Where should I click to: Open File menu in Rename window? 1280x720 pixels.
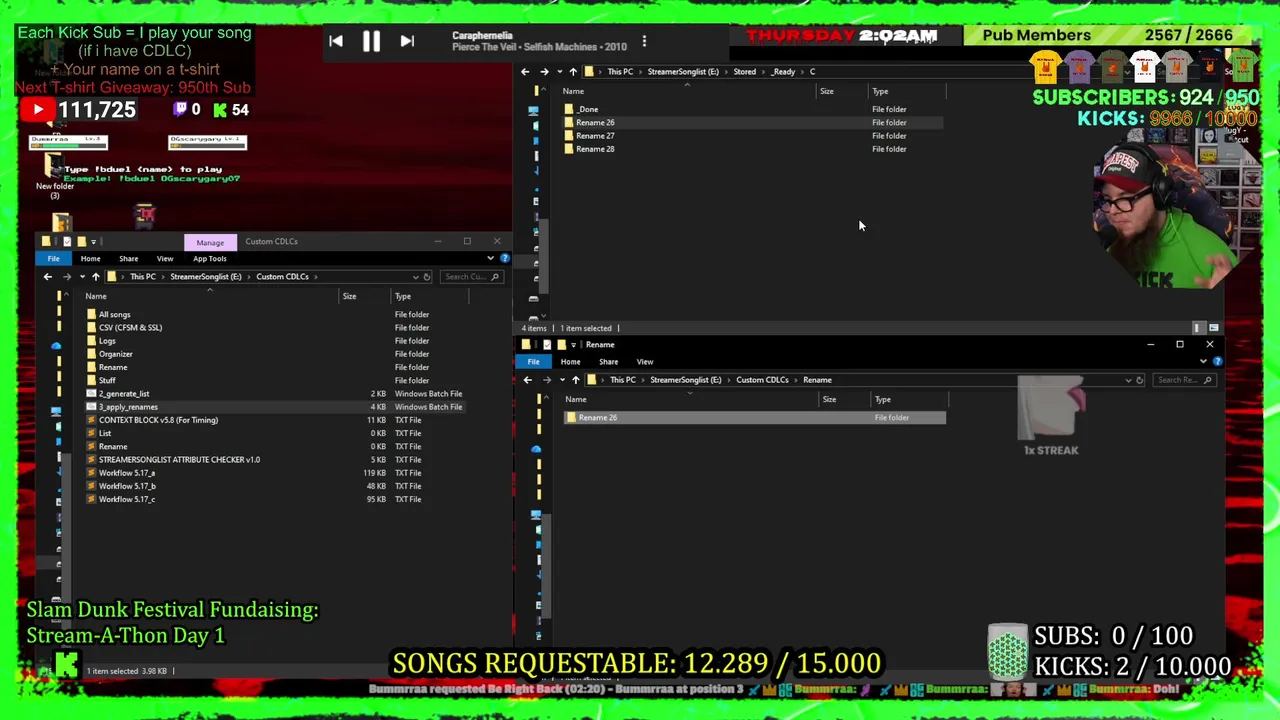tap(533, 362)
